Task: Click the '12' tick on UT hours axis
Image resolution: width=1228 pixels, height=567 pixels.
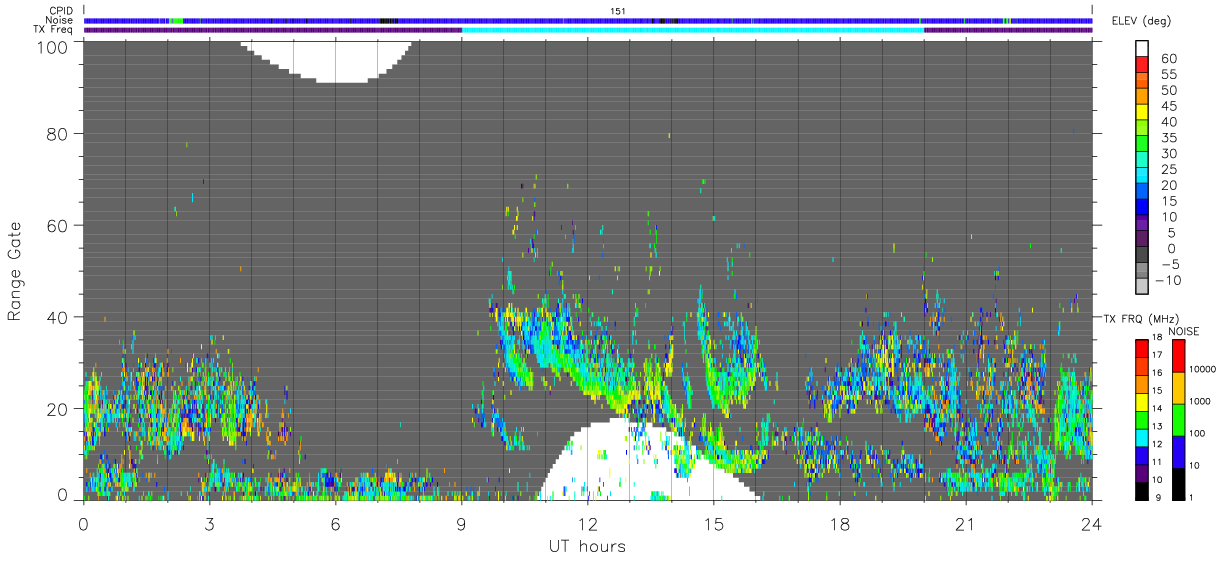Action: pyautogui.click(x=588, y=524)
